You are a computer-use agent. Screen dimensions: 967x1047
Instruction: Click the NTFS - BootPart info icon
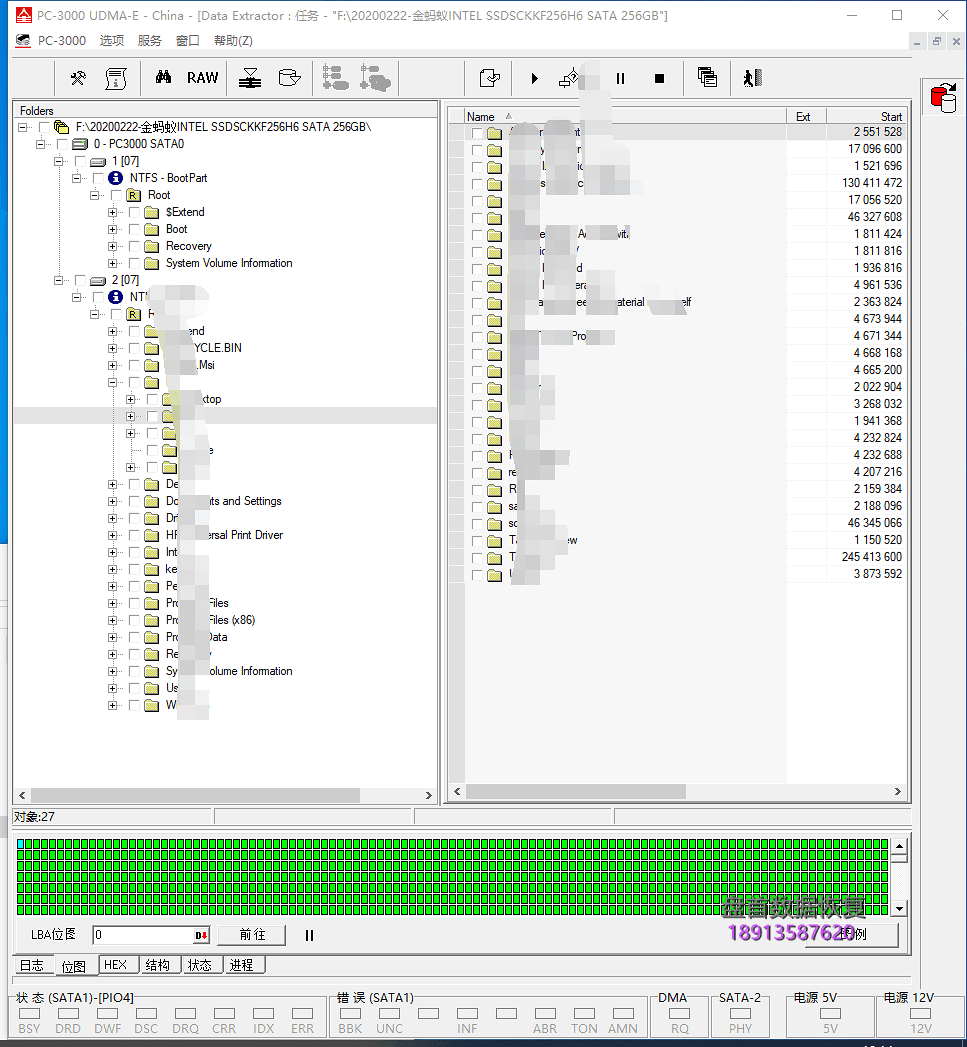(x=115, y=178)
